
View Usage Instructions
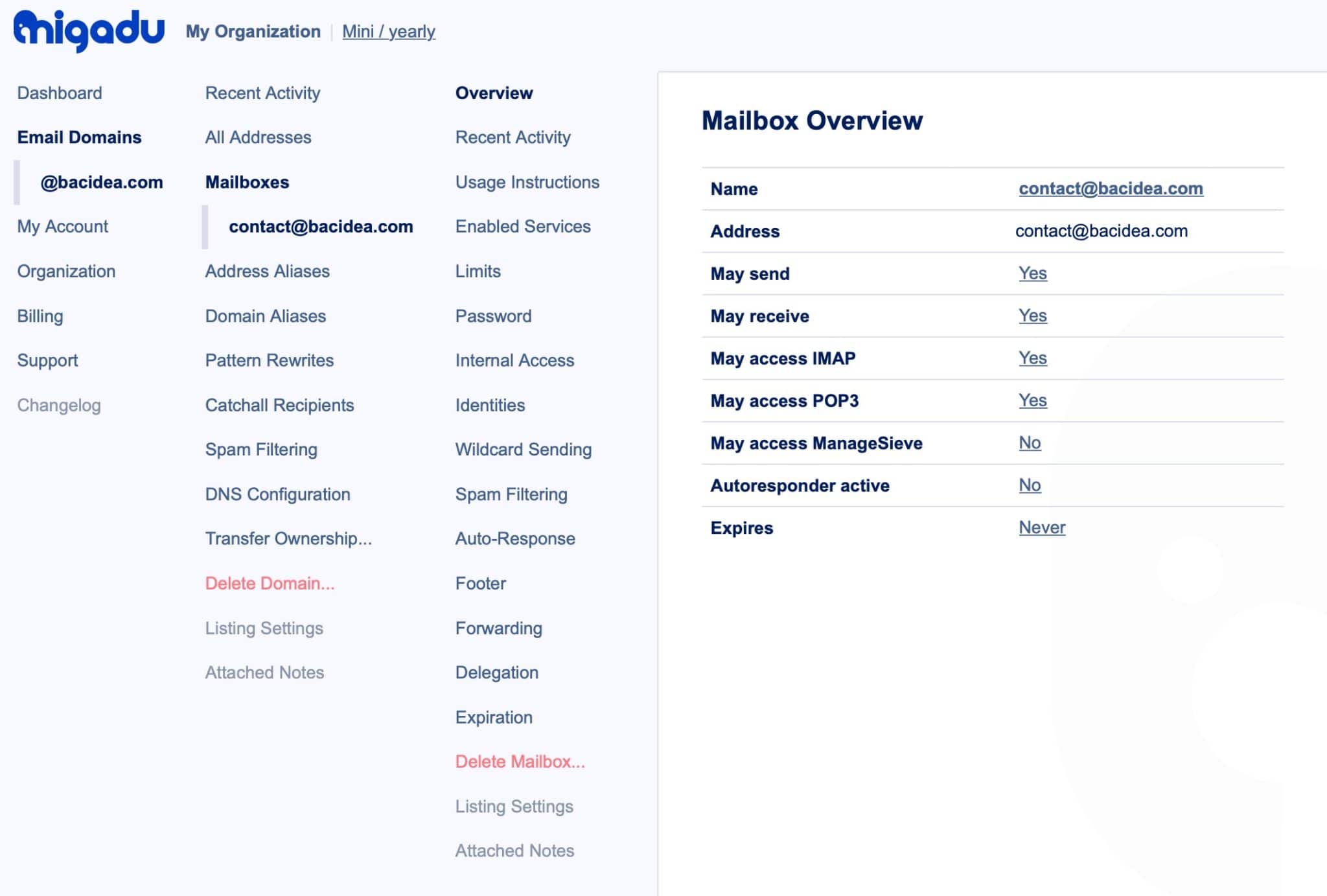pos(527,182)
